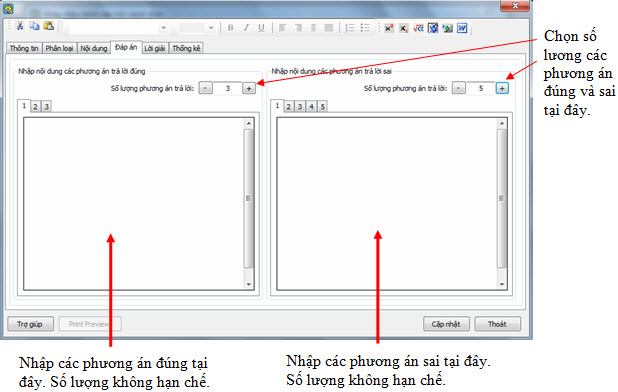The height and width of the screenshot is (392, 618).
Task: Click the application icon in title bar
Action: pyautogui.click(x=8, y=8)
